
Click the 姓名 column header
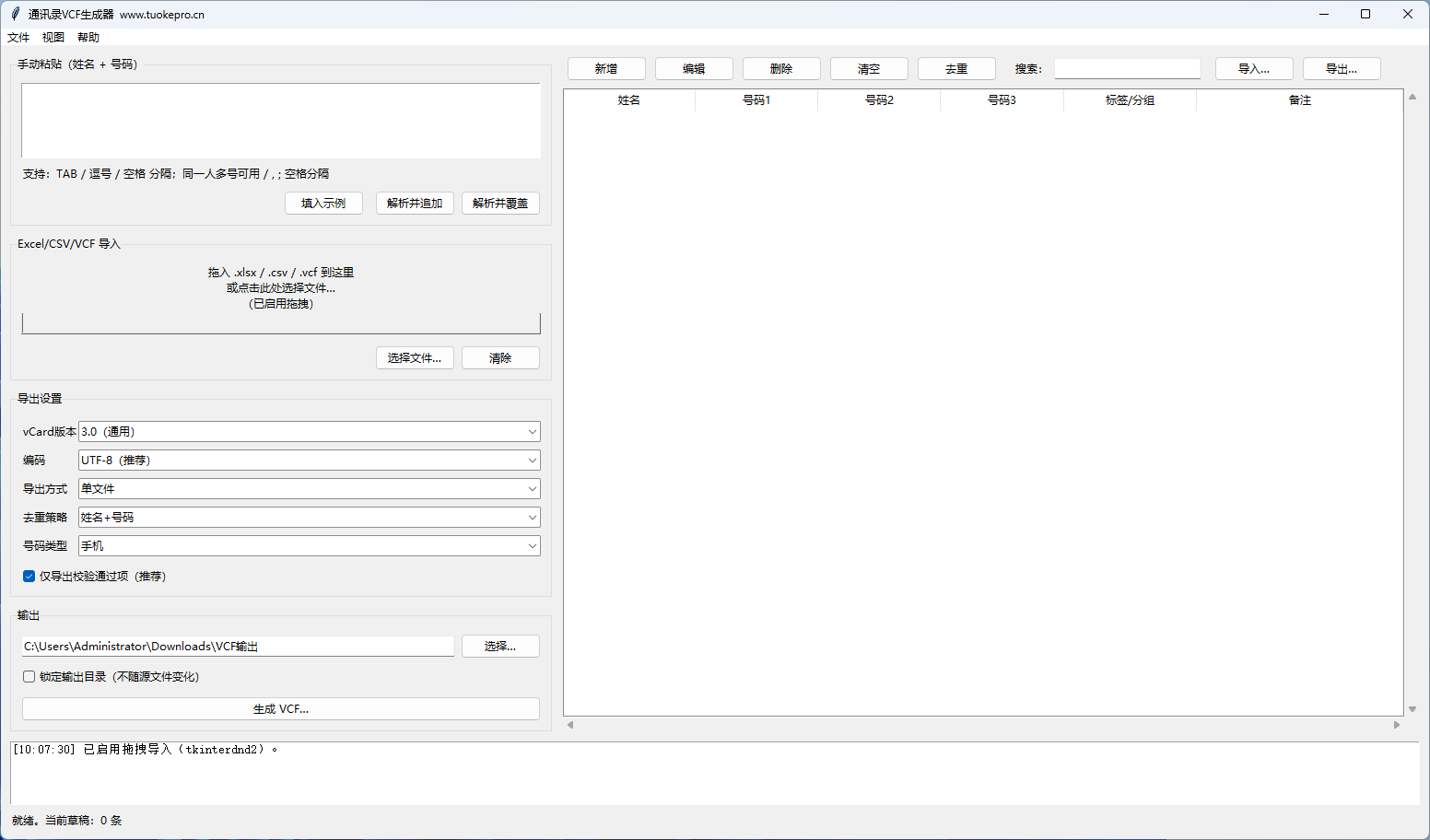pos(628,100)
